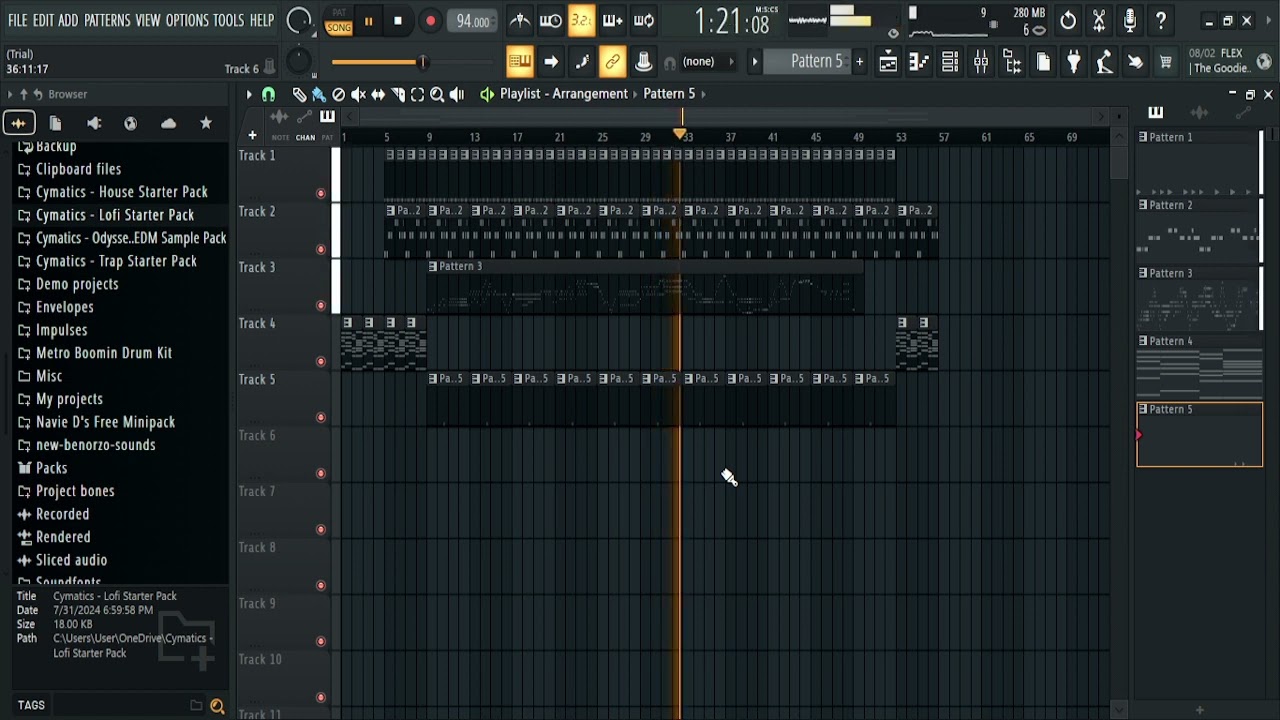Image resolution: width=1280 pixels, height=720 pixels.
Task: Open the Browser panel options arrow
Action: point(10,94)
